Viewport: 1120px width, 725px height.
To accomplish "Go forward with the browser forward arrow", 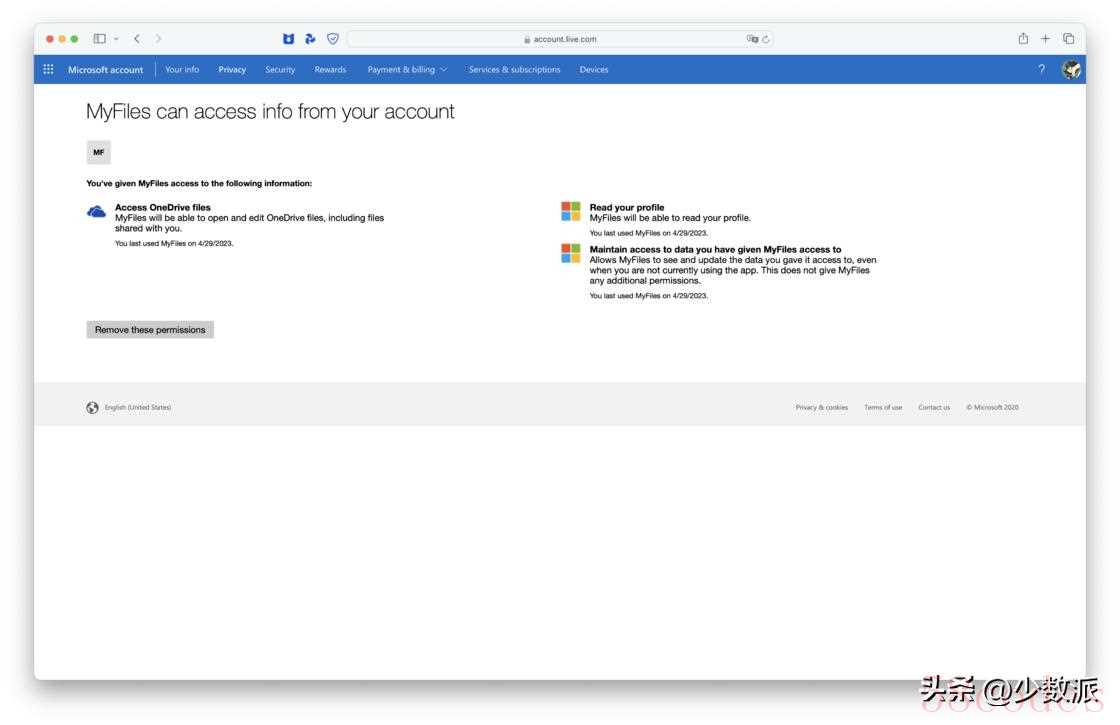I will pyautogui.click(x=159, y=39).
